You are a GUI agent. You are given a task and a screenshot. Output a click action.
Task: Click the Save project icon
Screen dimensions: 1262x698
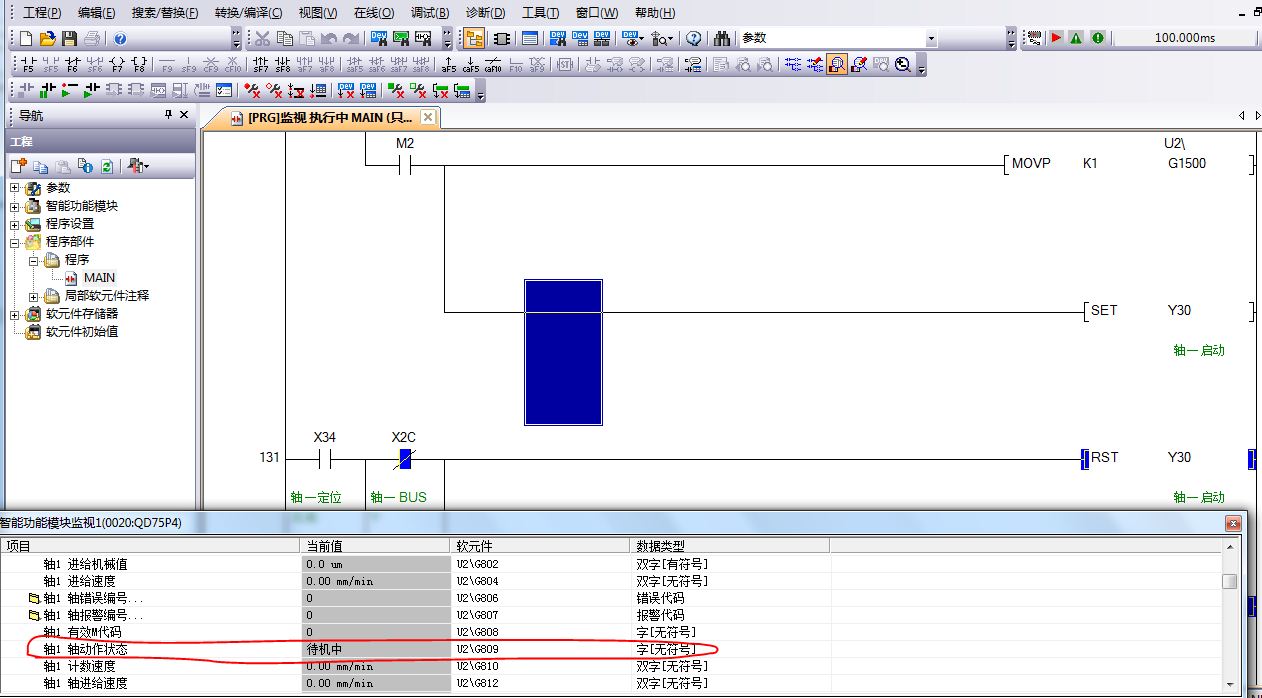pyautogui.click(x=69, y=38)
